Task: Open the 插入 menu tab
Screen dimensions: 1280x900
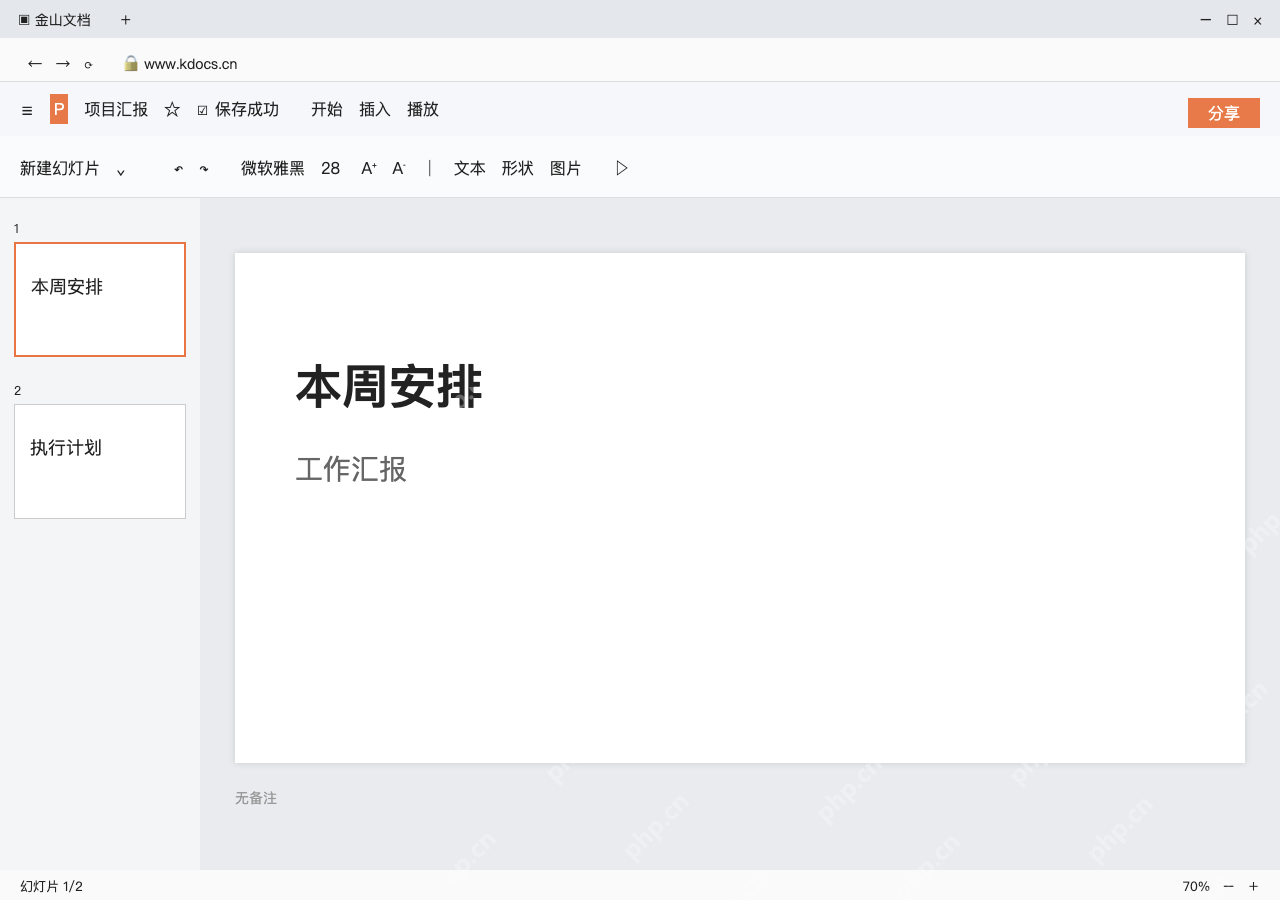Action: (375, 110)
